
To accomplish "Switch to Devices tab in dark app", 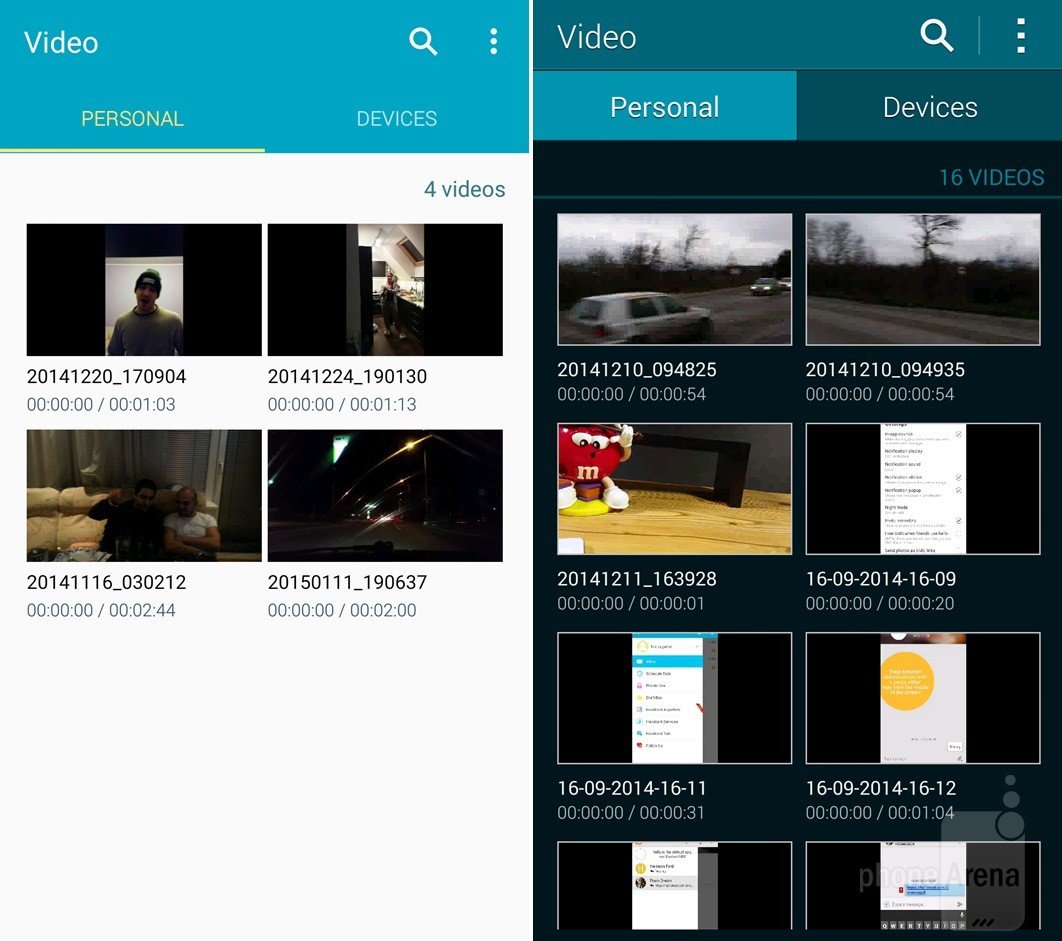I will click(930, 106).
